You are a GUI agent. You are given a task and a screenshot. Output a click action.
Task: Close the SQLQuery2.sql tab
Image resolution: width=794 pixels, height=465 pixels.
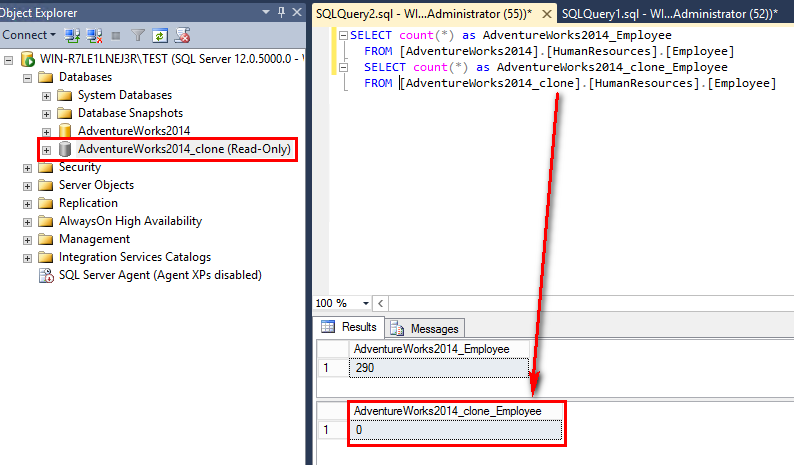click(x=546, y=14)
